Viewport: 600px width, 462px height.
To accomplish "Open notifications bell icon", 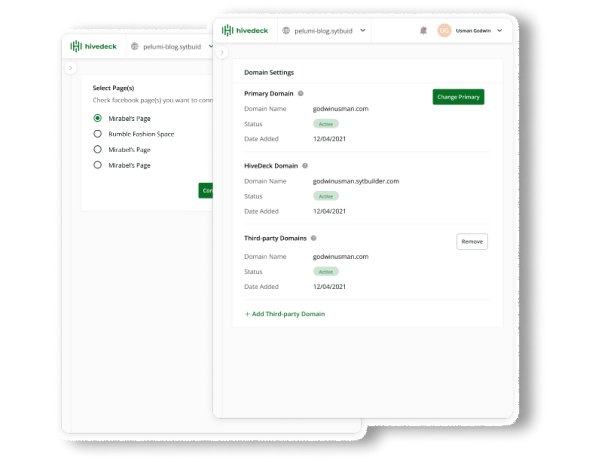I will [423, 31].
